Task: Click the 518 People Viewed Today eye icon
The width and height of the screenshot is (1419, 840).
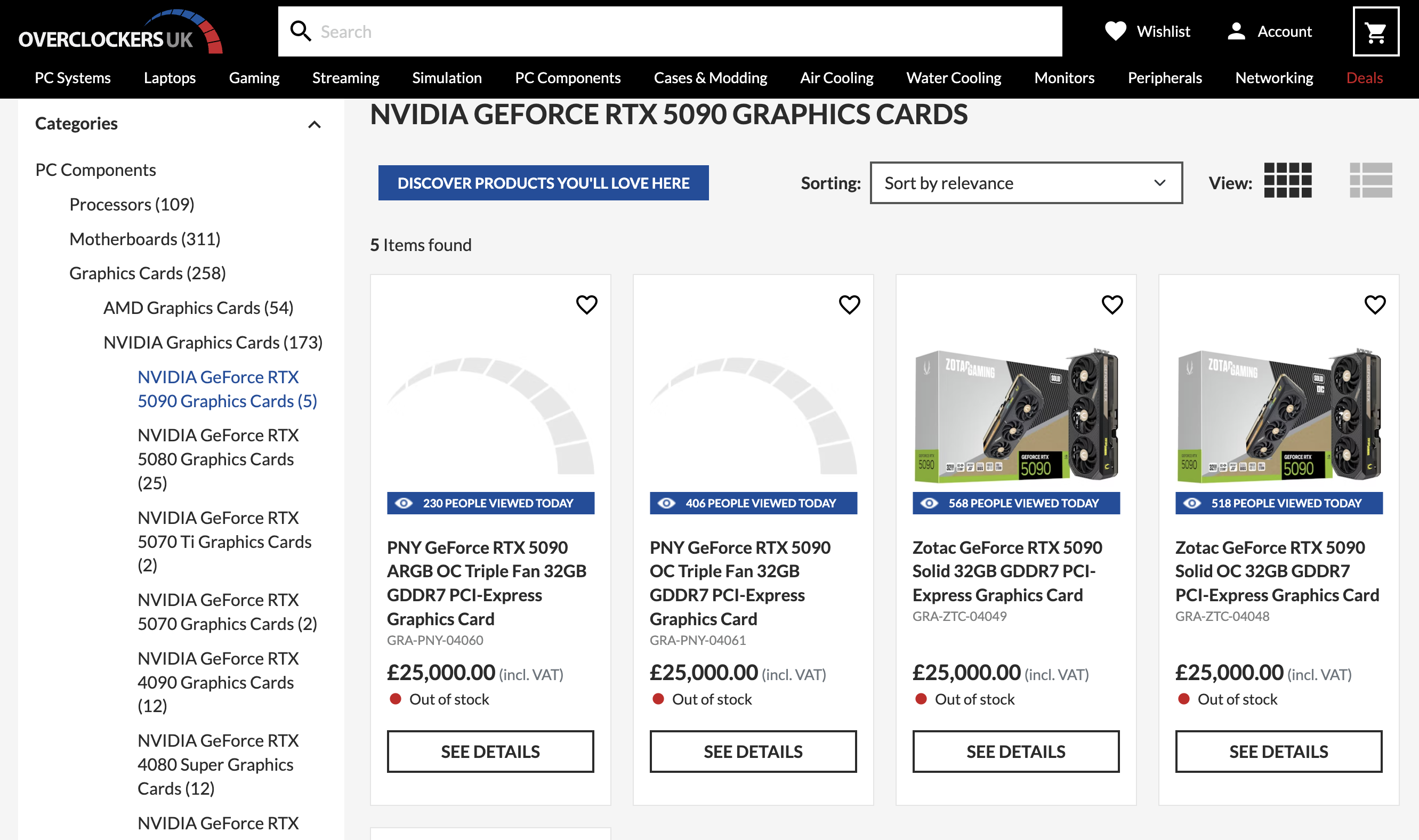Action: pyautogui.click(x=1191, y=503)
